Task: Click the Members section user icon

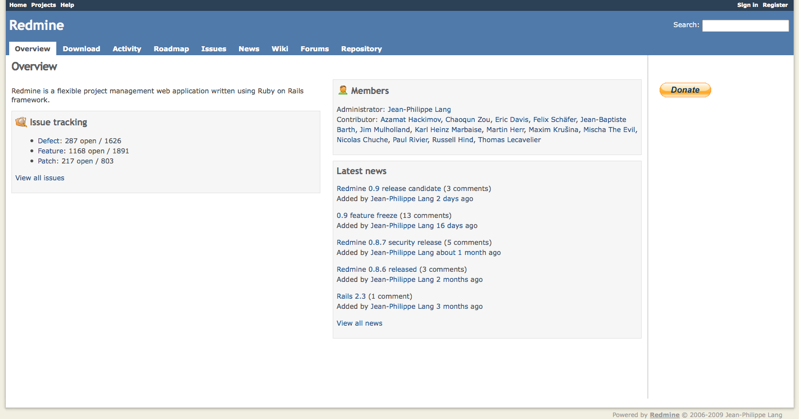Action: point(342,90)
